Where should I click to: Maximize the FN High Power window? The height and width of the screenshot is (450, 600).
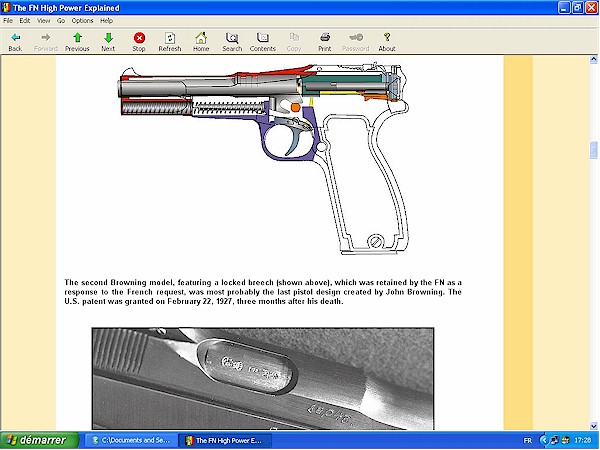tap(578, 8)
